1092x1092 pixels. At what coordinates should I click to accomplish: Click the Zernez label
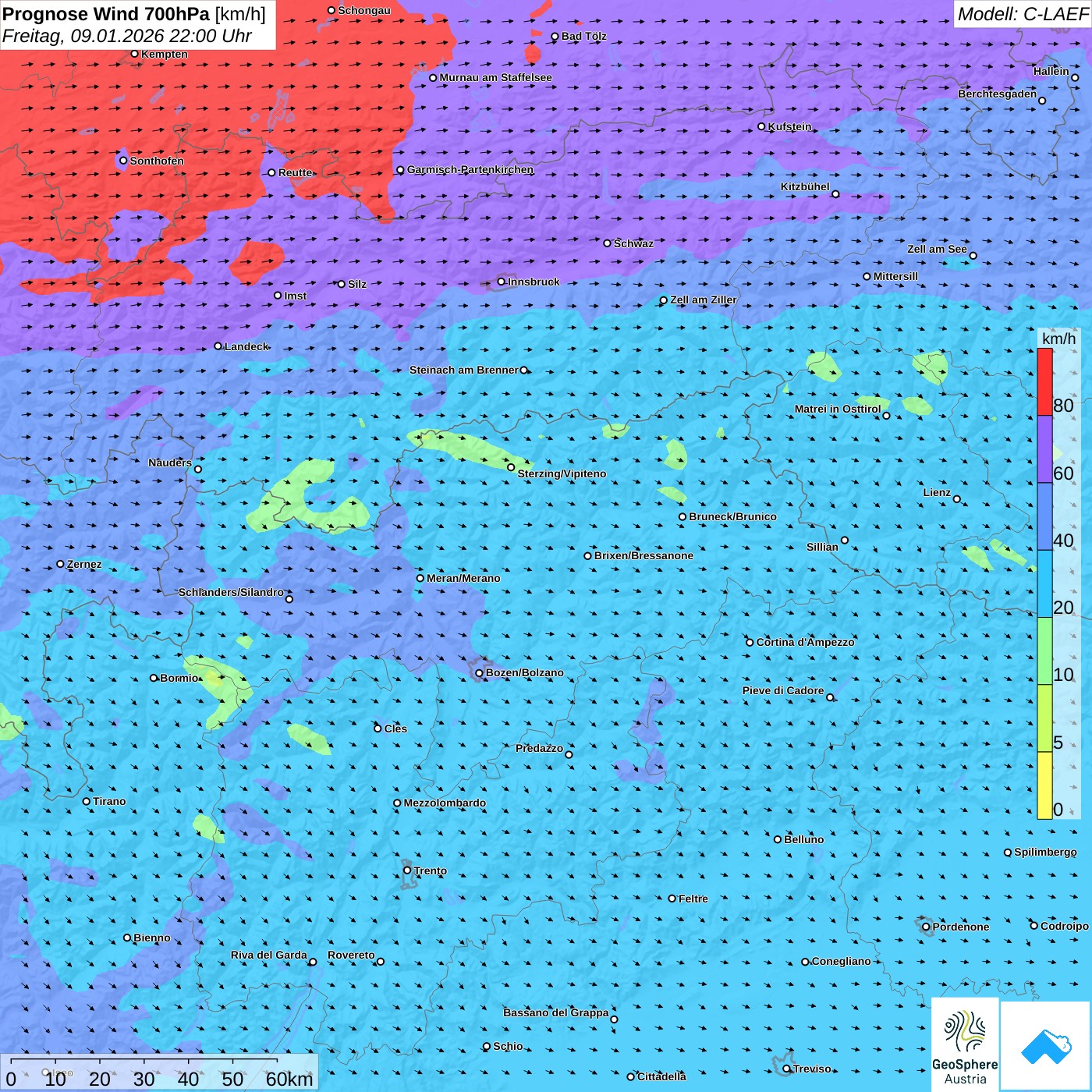pyautogui.click(x=84, y=564)
